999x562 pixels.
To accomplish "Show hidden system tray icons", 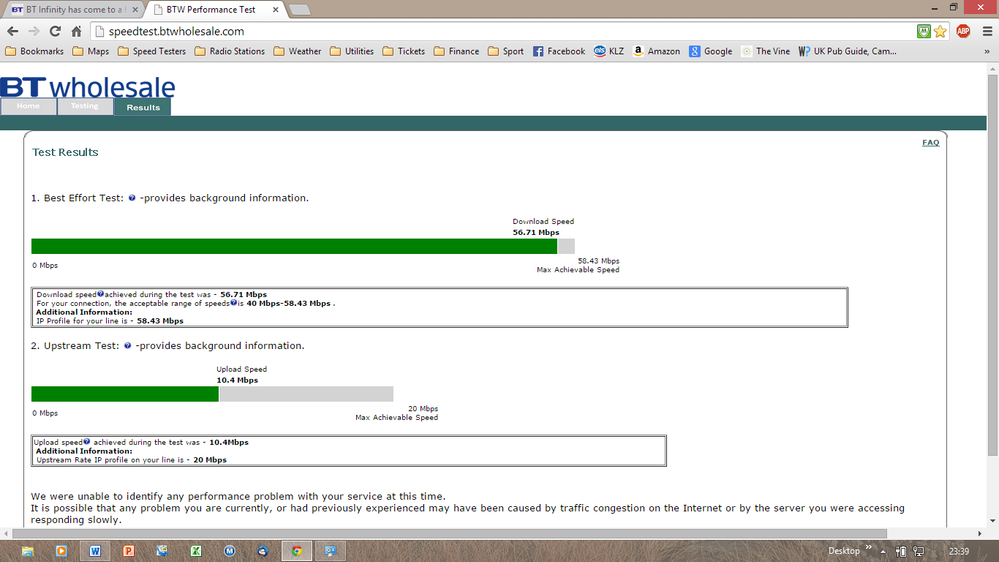I will coord(883,552).
